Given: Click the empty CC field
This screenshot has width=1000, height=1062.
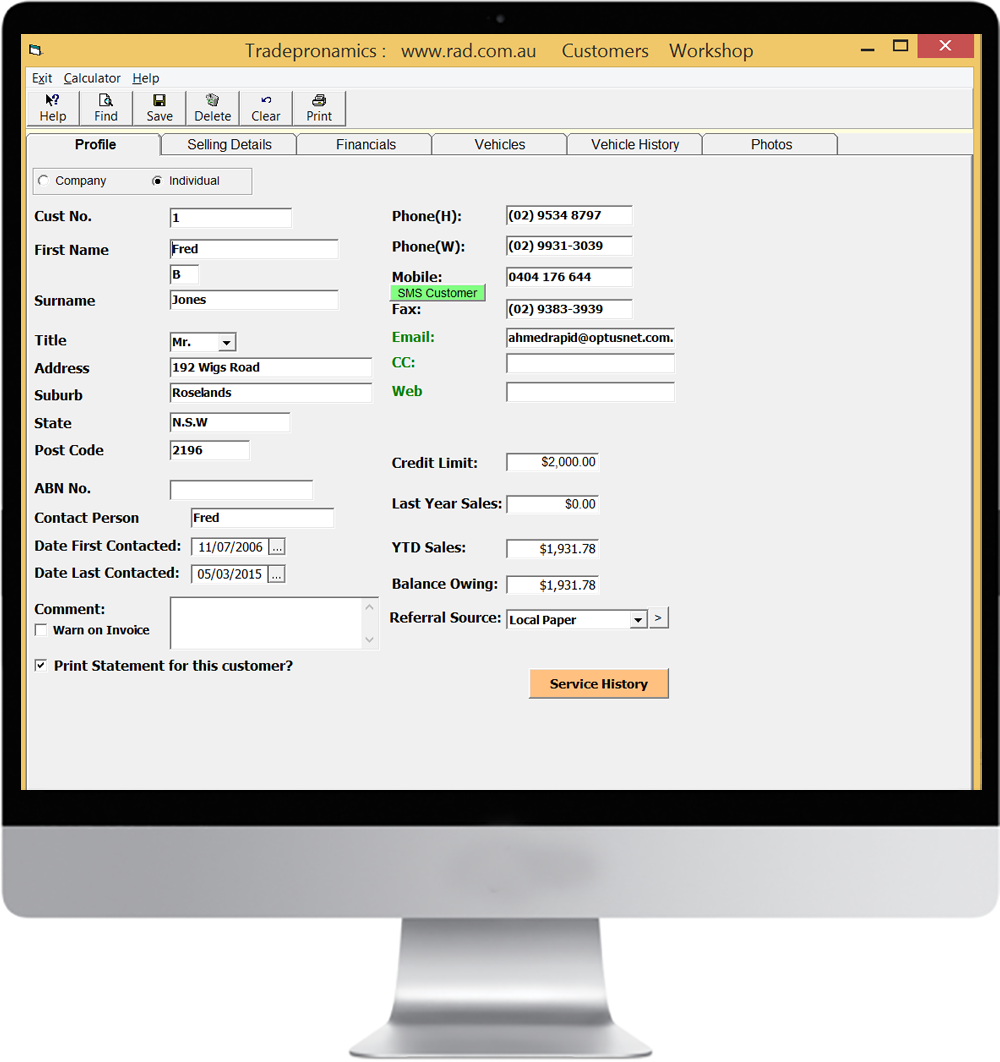Looking at the screenshot, I should point(590,363).
